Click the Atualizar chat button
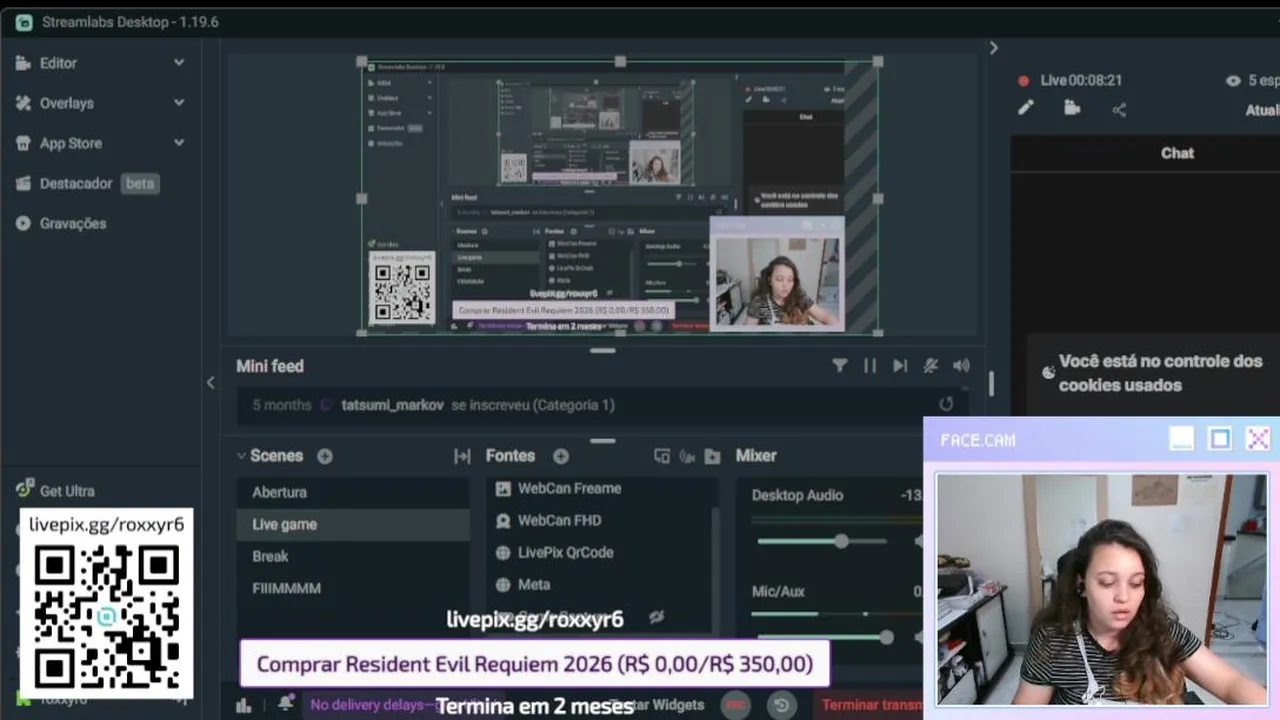Image resolution: width=1280 pixels, height=720 pixels. (x=1262, y=110)
